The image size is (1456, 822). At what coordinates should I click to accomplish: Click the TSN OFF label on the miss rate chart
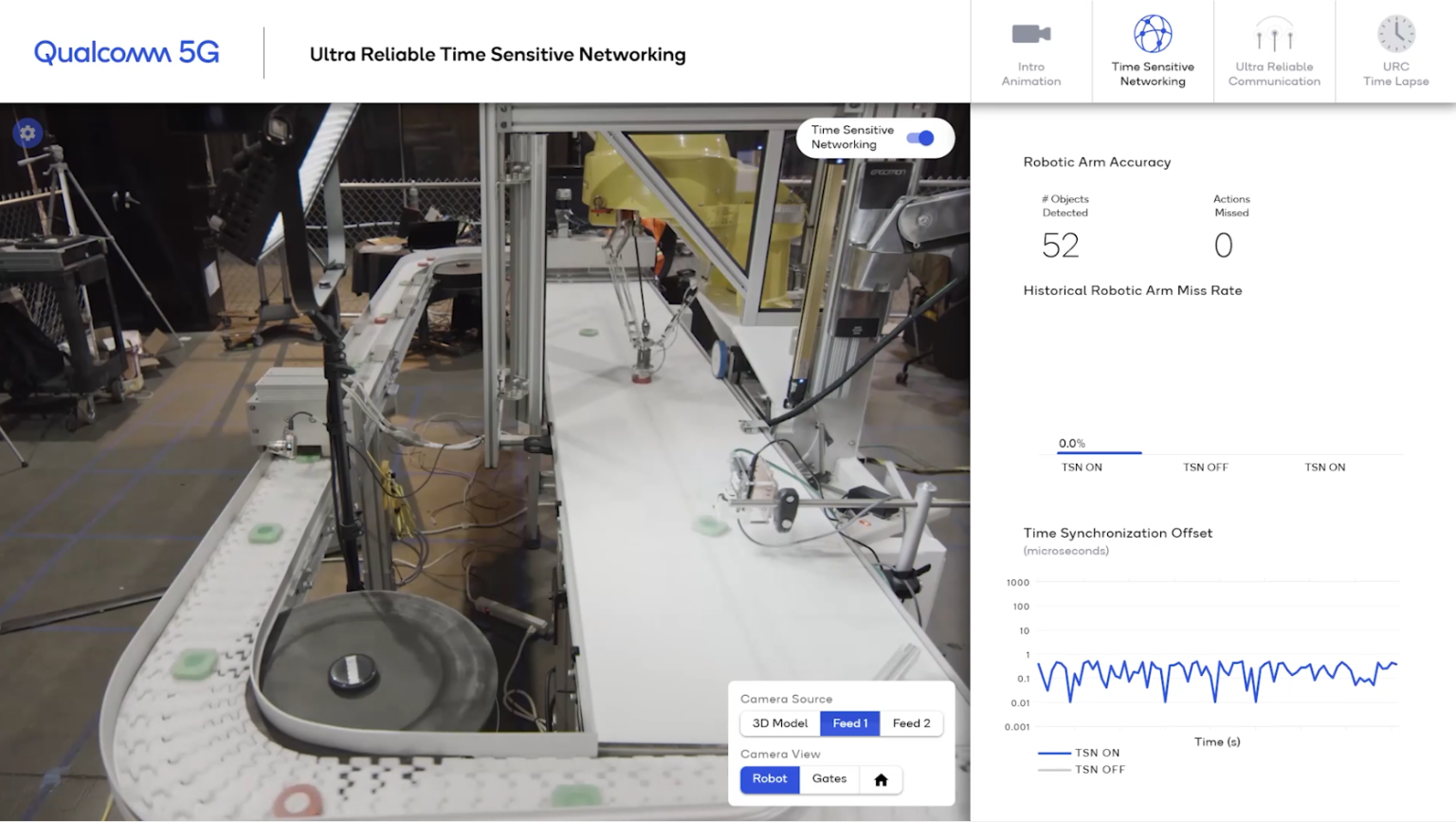click(x=1205, y=467)
